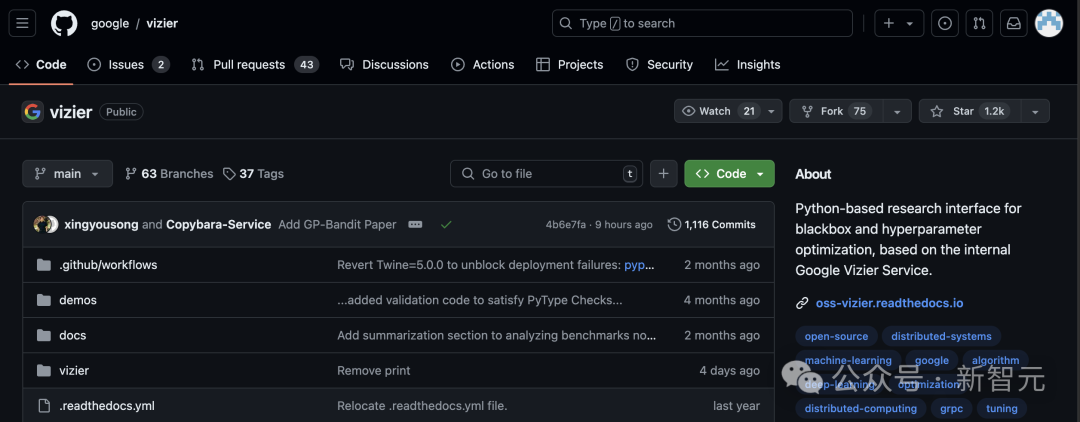Click the GitHub logo home icon
The height and width of the screenshot is (422, 1080).
tap(64, 23)
